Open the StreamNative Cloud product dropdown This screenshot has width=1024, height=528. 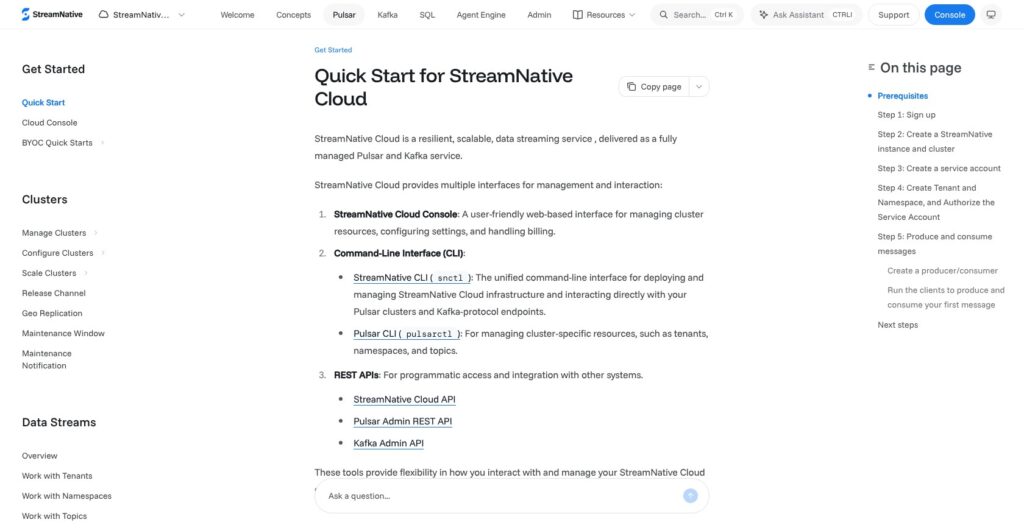[142, 14]
